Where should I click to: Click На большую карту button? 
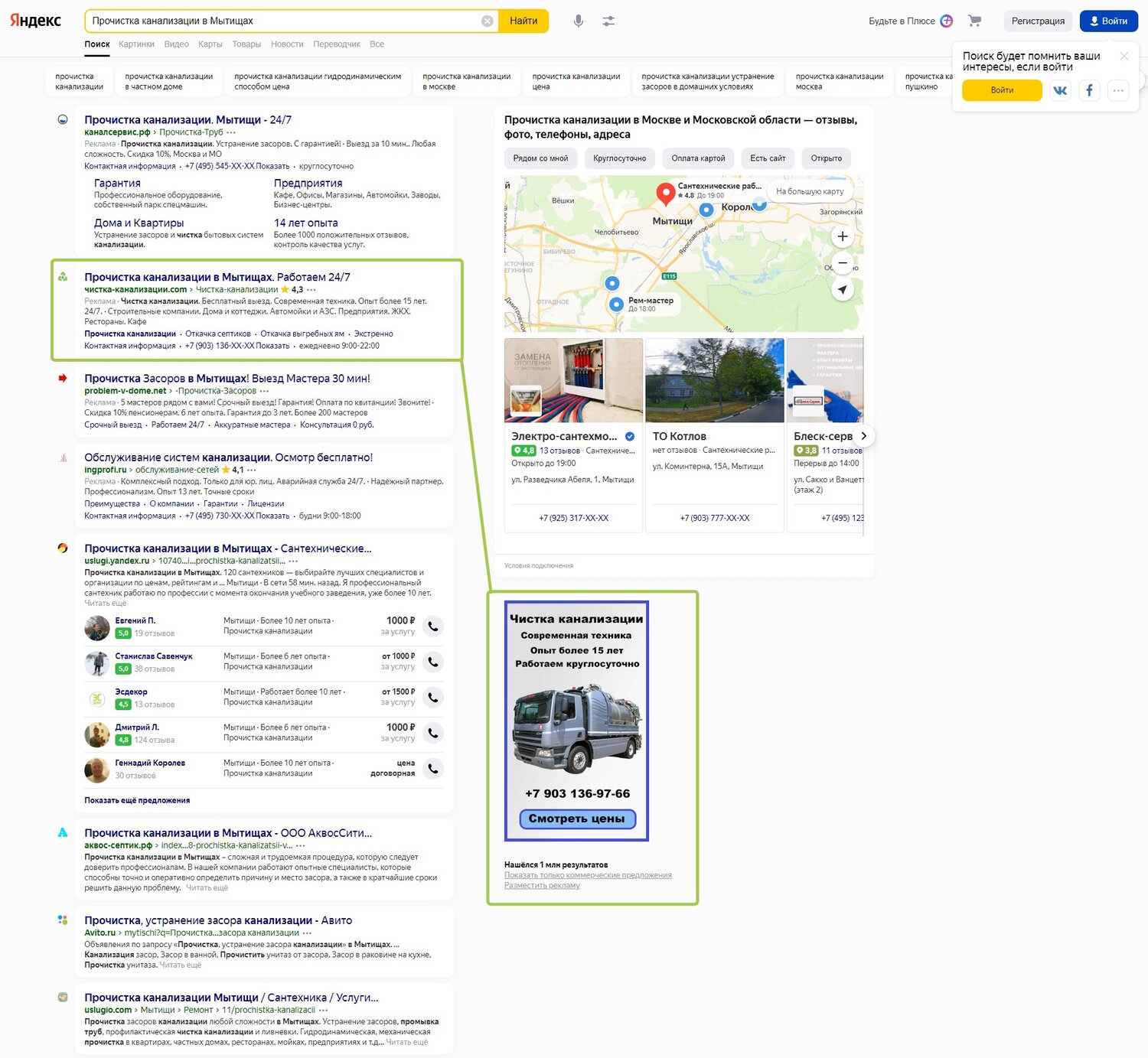[810, 191]
